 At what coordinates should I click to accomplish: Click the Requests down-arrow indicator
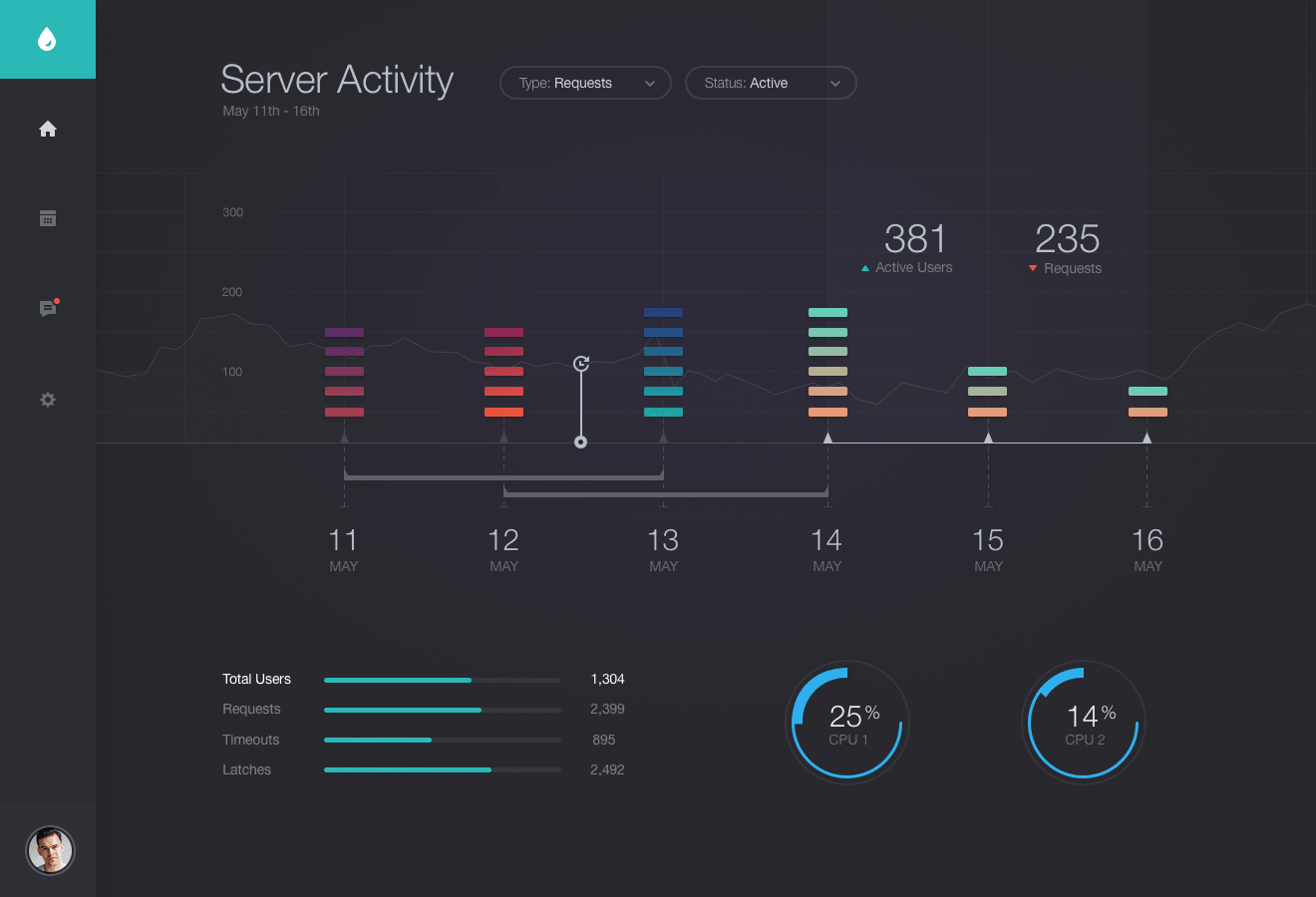(1033, 268)
